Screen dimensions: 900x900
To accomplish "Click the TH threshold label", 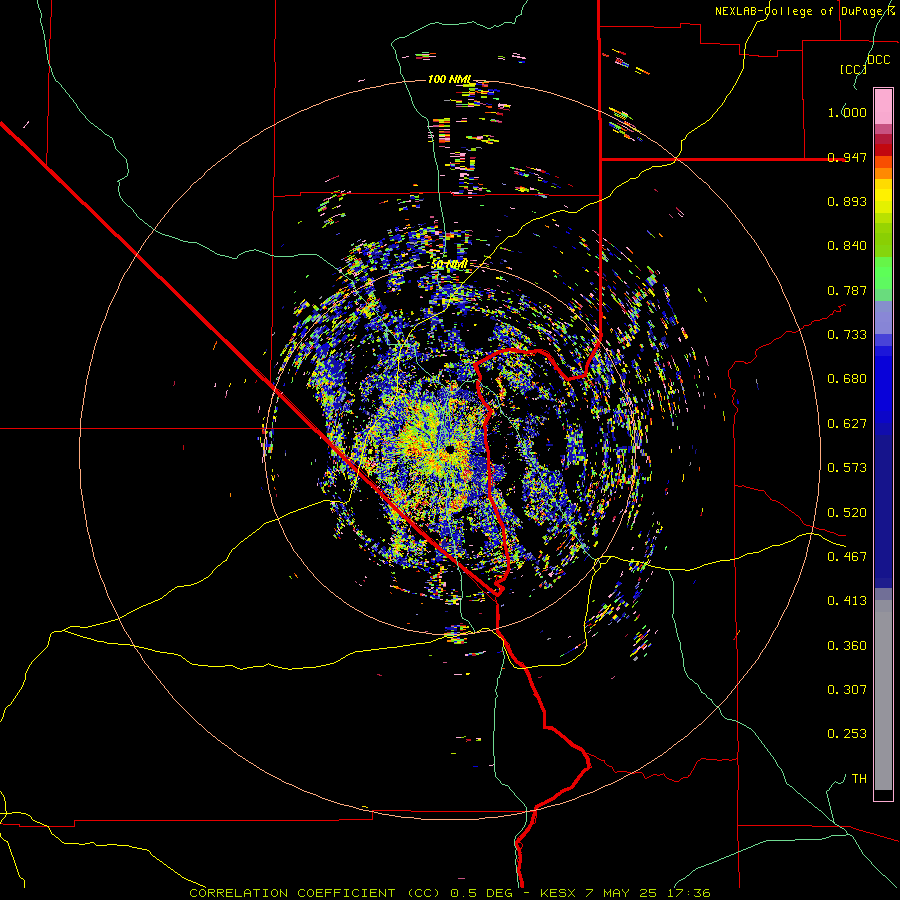I will click(859, 779).
